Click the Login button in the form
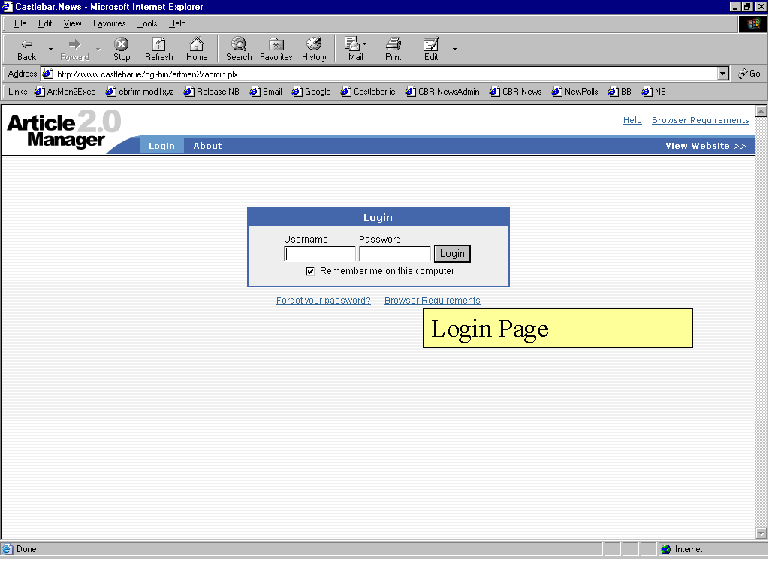Image resolution: width=768 pixels, height=576 pixels. 452,254
